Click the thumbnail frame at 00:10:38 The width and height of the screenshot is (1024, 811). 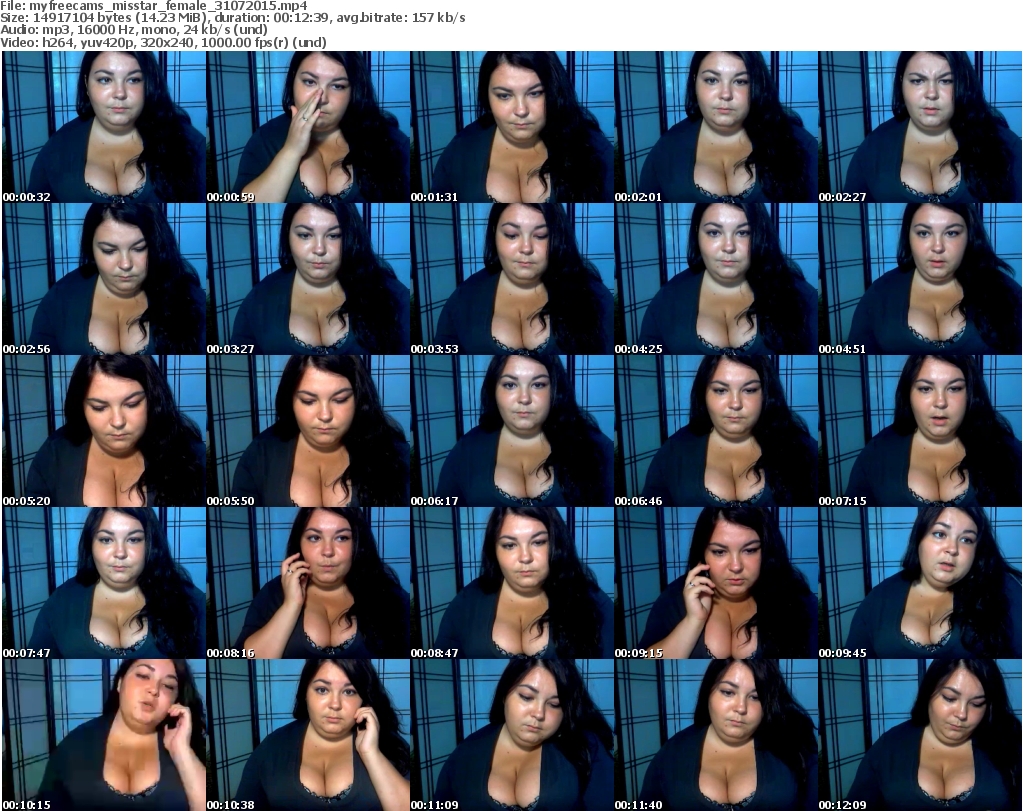click(x=308, y=735)
